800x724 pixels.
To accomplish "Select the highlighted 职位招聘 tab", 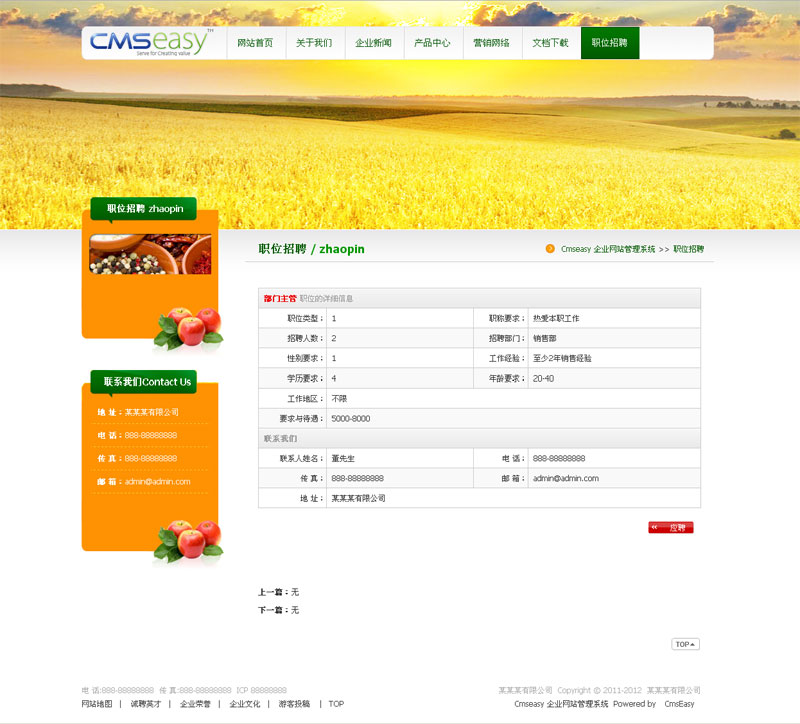I will coord(609,43).
